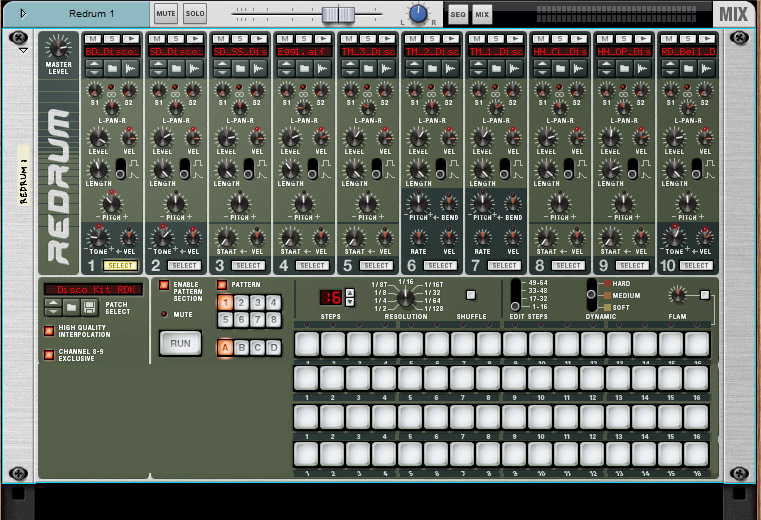Viewport: 761px width, 520px height.
Task: Select drum channel 1
Action: [x=120, y=266]
